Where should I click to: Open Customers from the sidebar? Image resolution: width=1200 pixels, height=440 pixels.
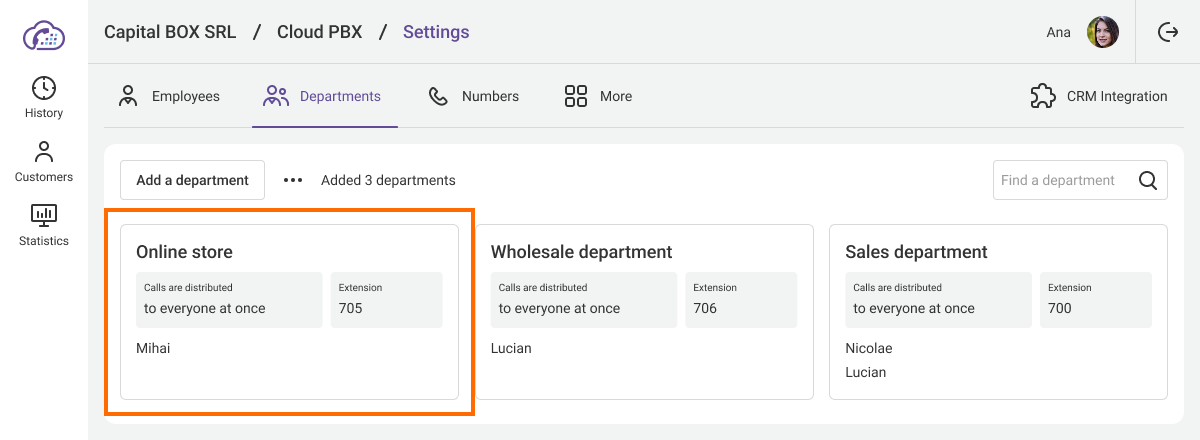(44, 161)
